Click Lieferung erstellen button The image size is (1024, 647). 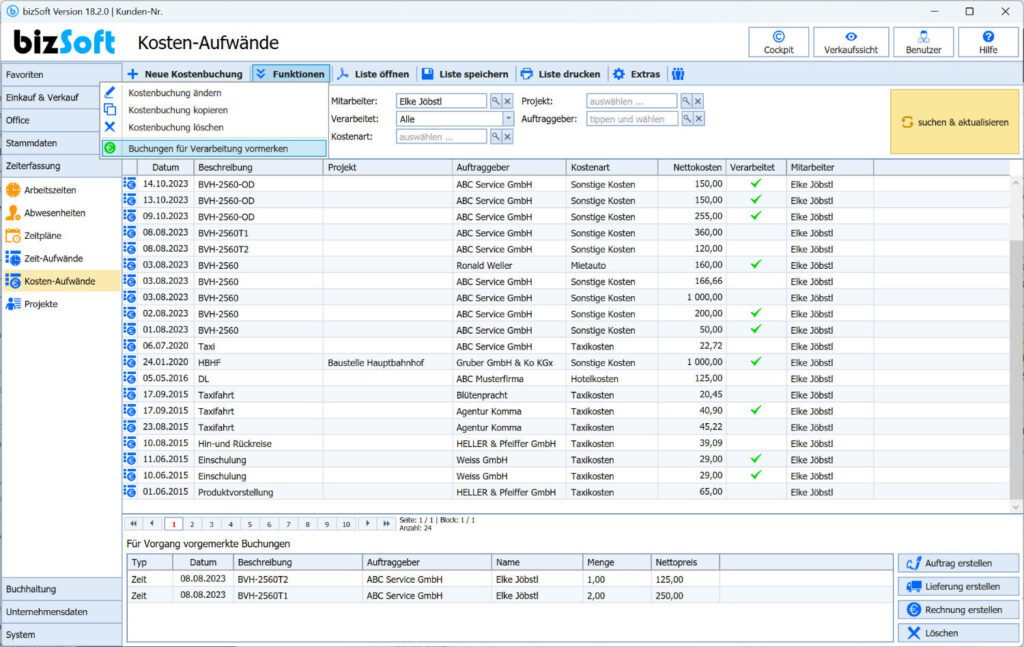958,586
